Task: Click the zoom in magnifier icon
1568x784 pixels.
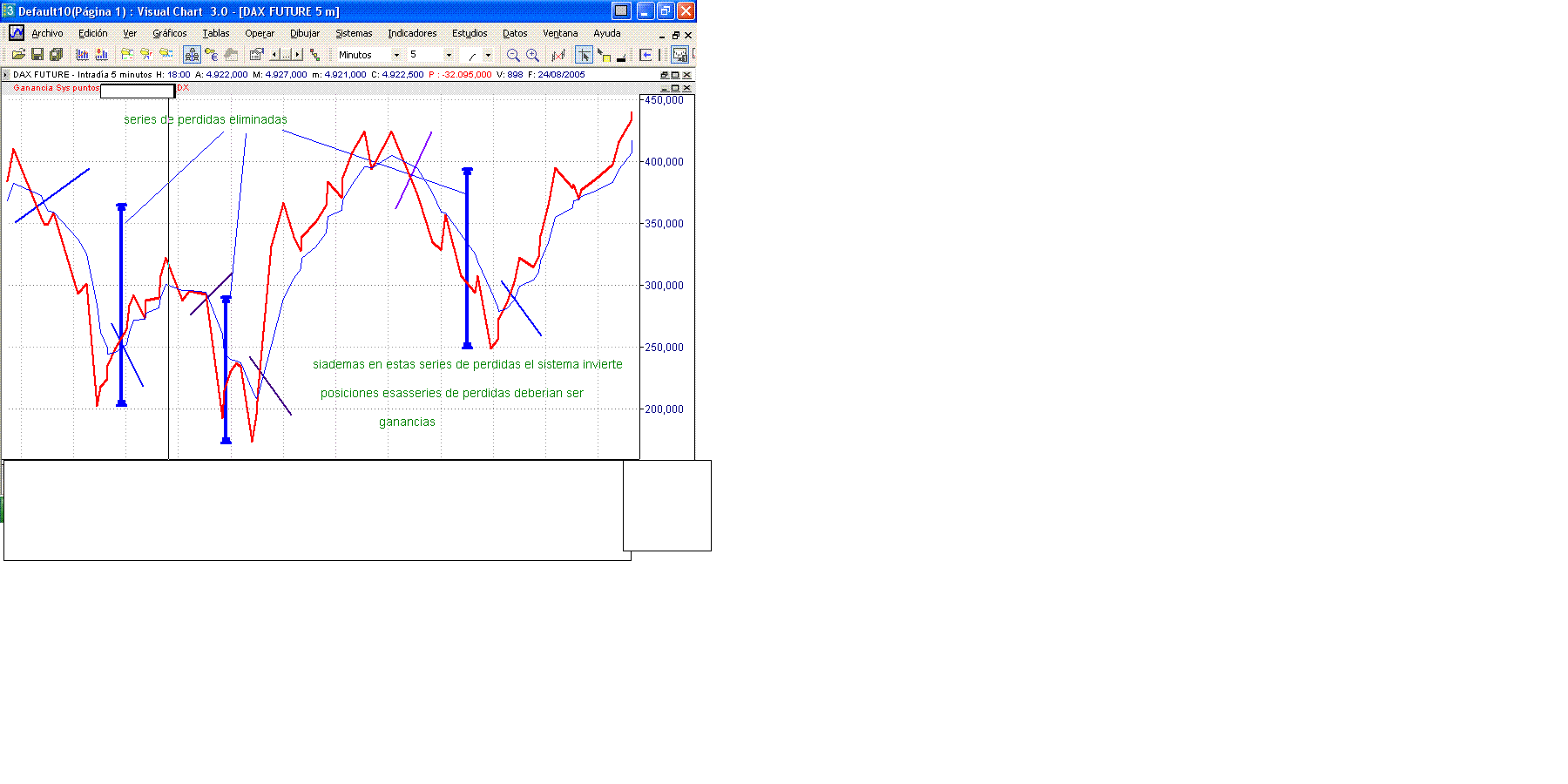Action: 532,55
